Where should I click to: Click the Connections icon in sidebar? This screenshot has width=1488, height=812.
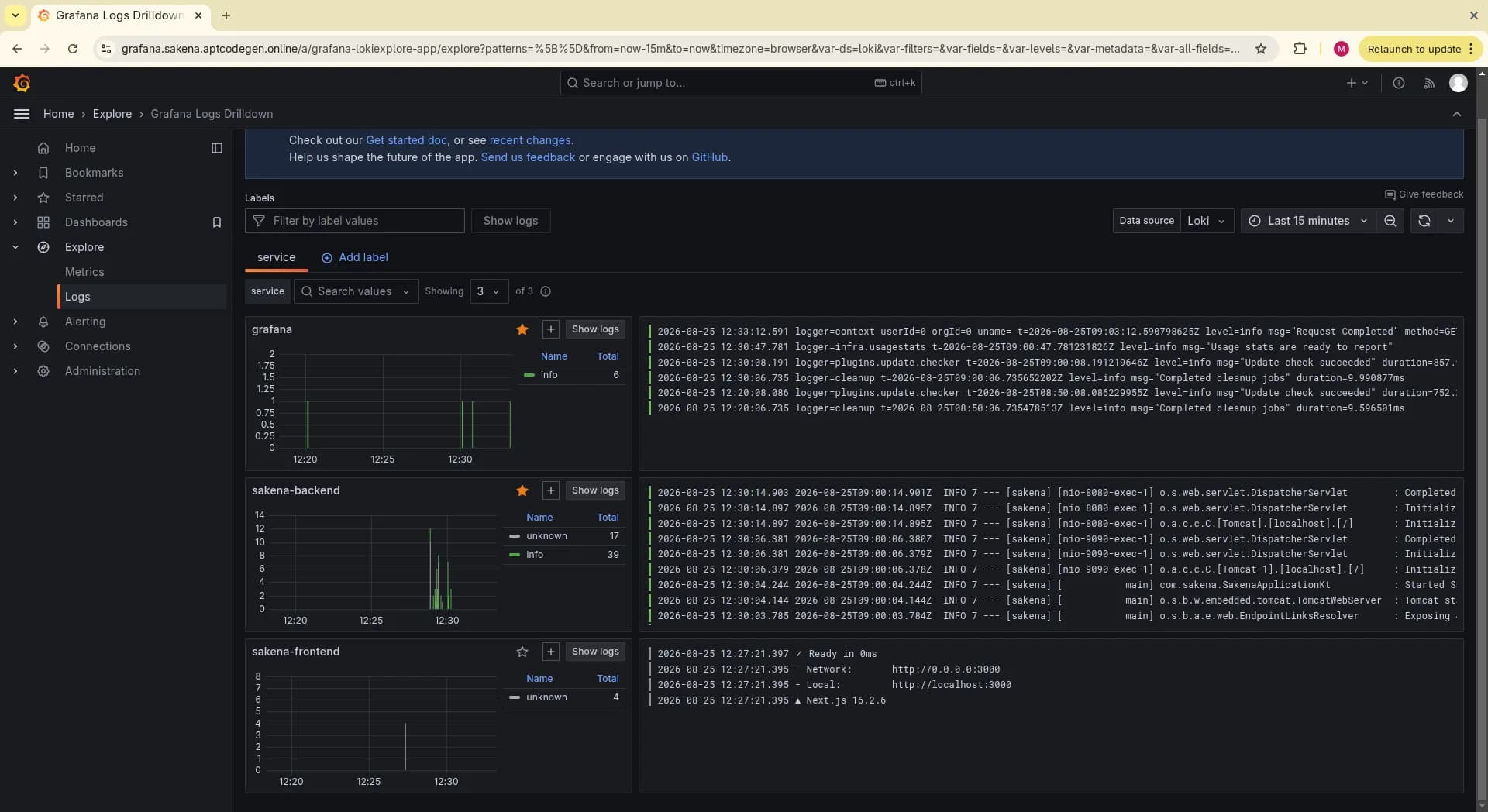click(43, 346)
